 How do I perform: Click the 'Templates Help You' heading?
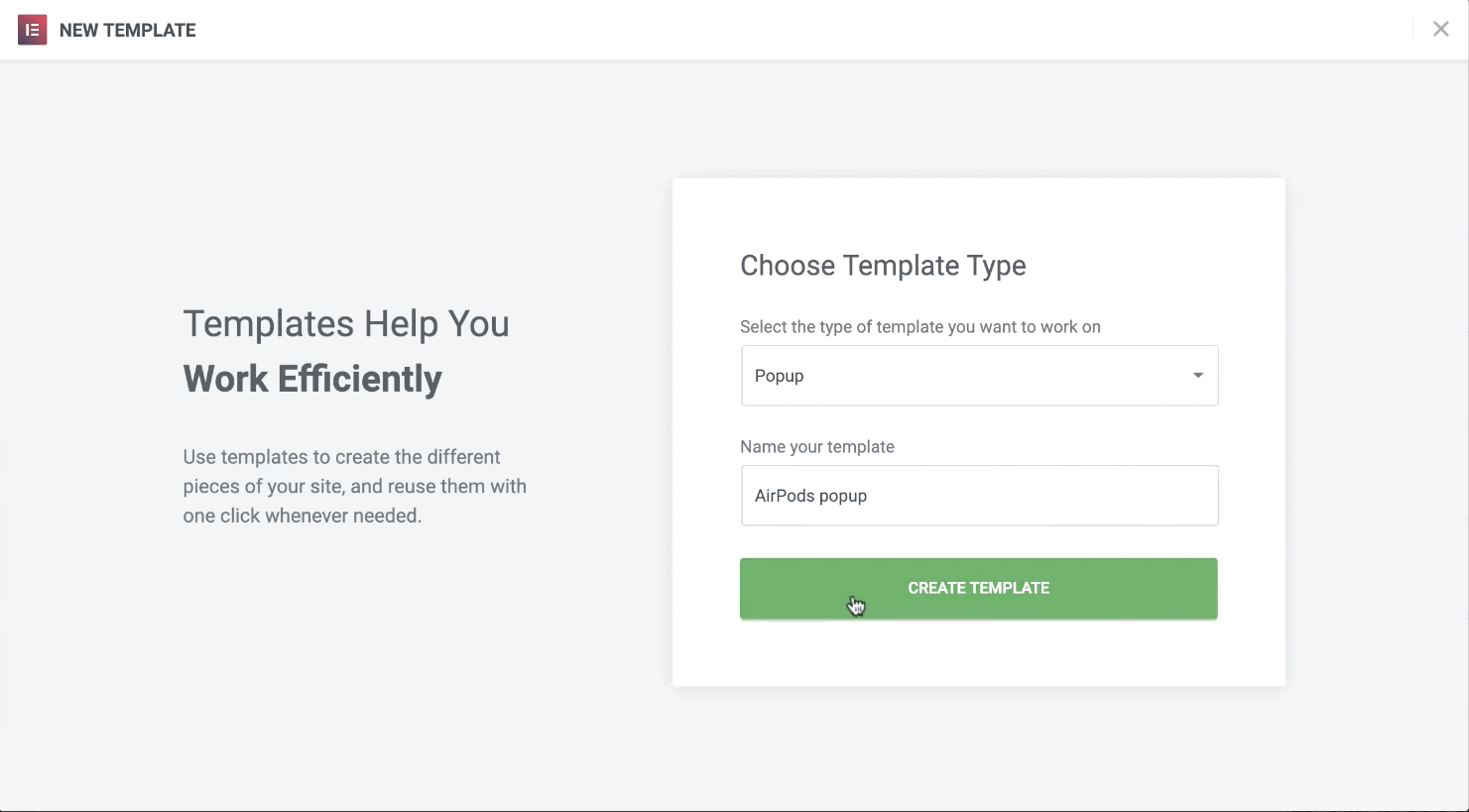click(x=346, y=324)
